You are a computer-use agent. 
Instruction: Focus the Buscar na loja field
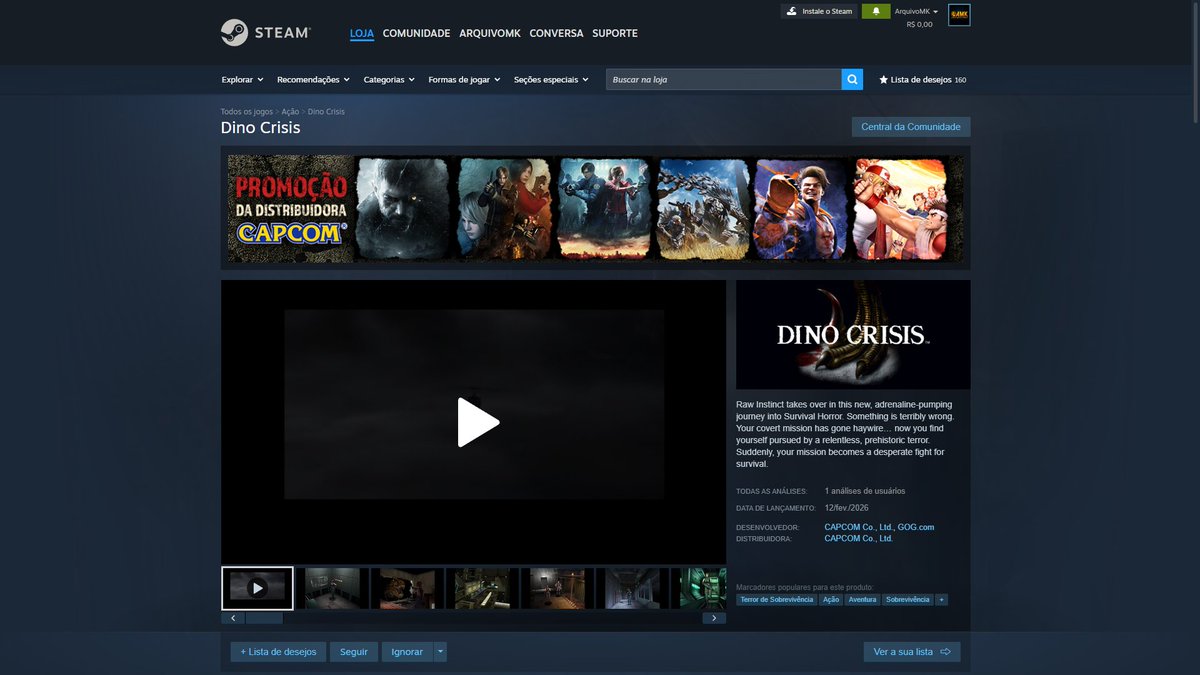pyautogui.click(x=724, y=79)
